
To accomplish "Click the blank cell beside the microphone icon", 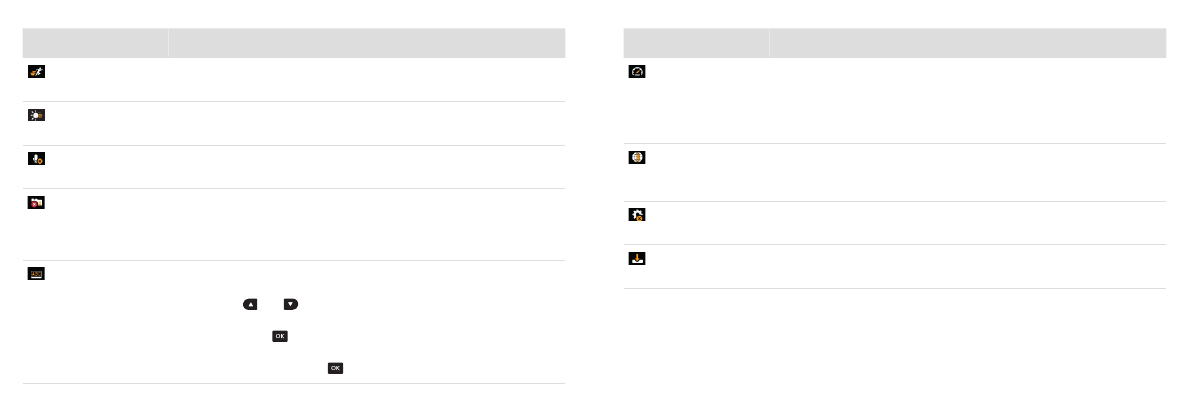I will (x=367, y=167).
